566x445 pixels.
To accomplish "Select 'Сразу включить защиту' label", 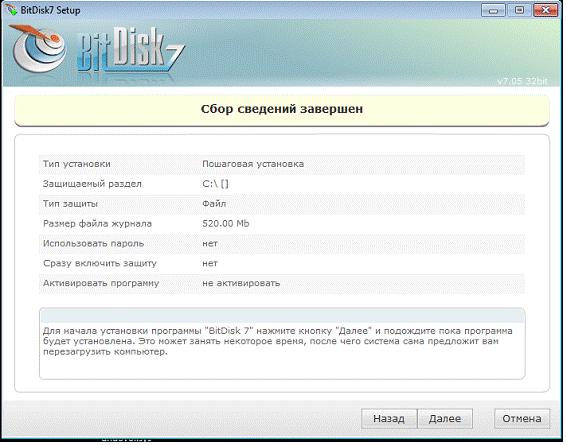I will click(x=100, y=263).
